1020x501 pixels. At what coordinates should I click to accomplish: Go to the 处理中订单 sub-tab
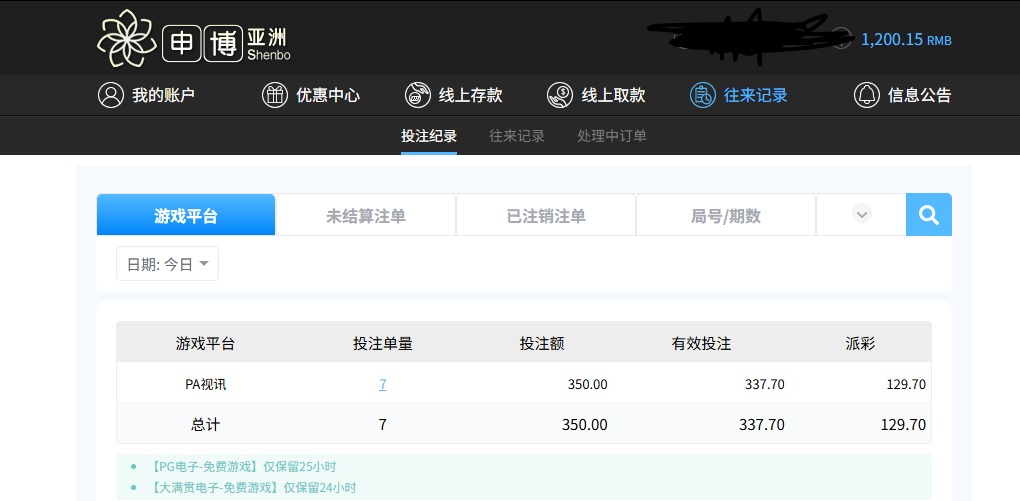pyautogui.click(x=612, y=136)
